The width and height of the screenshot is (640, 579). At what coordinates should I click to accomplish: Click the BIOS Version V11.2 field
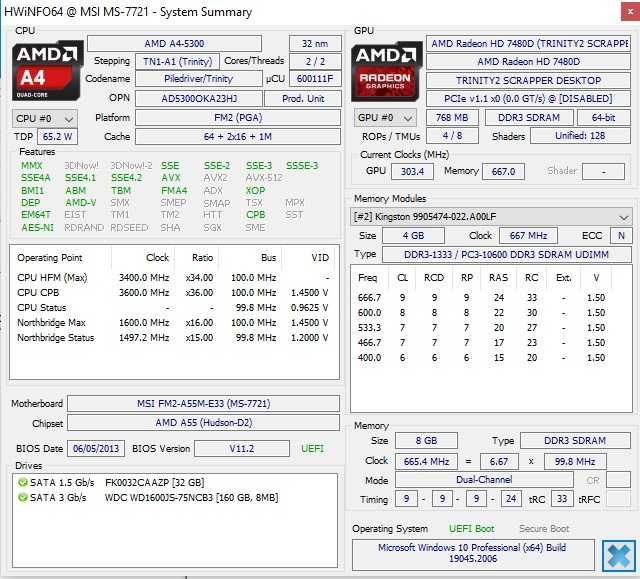pos(242,449)
